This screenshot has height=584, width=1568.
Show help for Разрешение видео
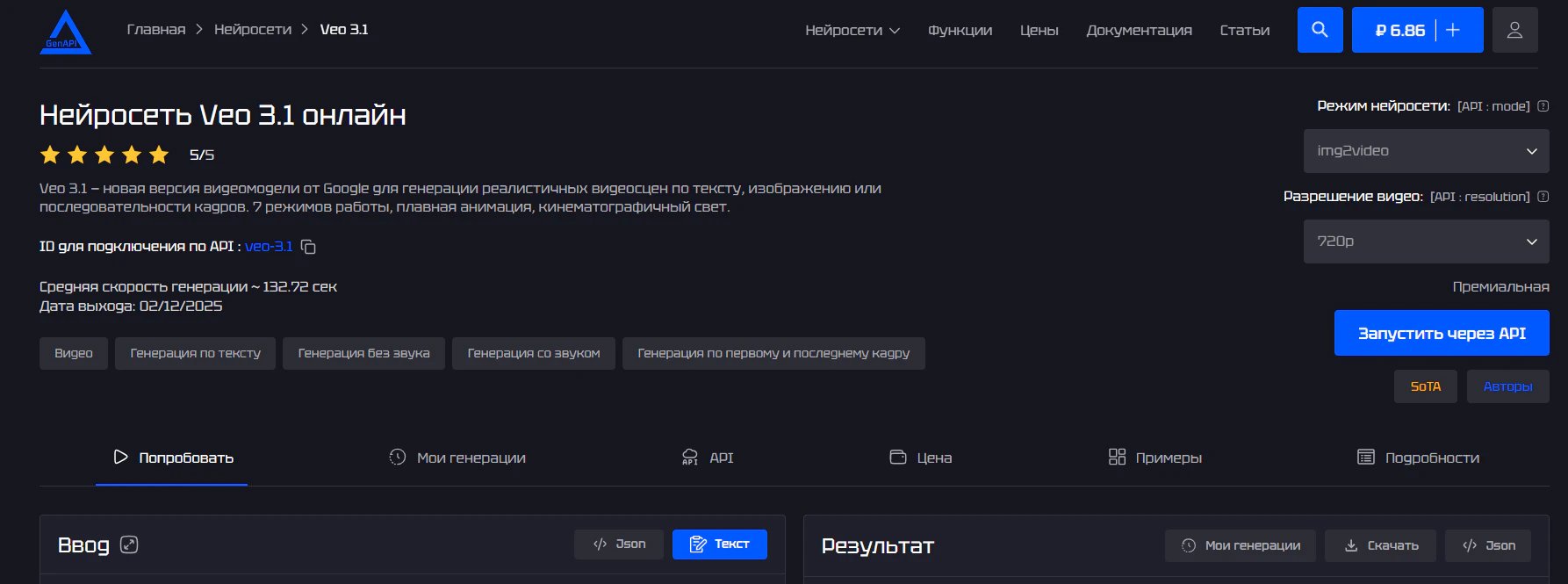1543,197
